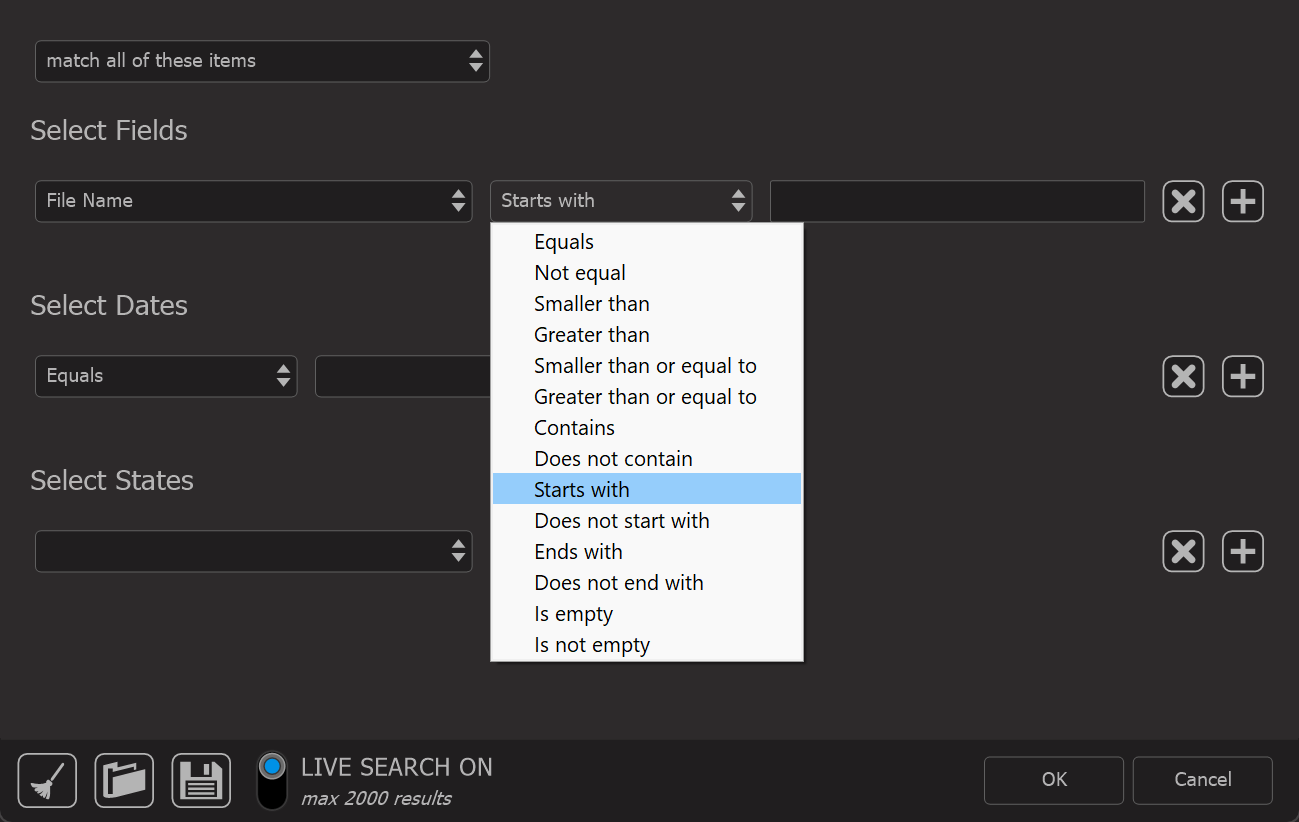Add another row under Select States
Viewport: 1299px width, 822px height.
pyautogui.click(x=1243, y=551)
